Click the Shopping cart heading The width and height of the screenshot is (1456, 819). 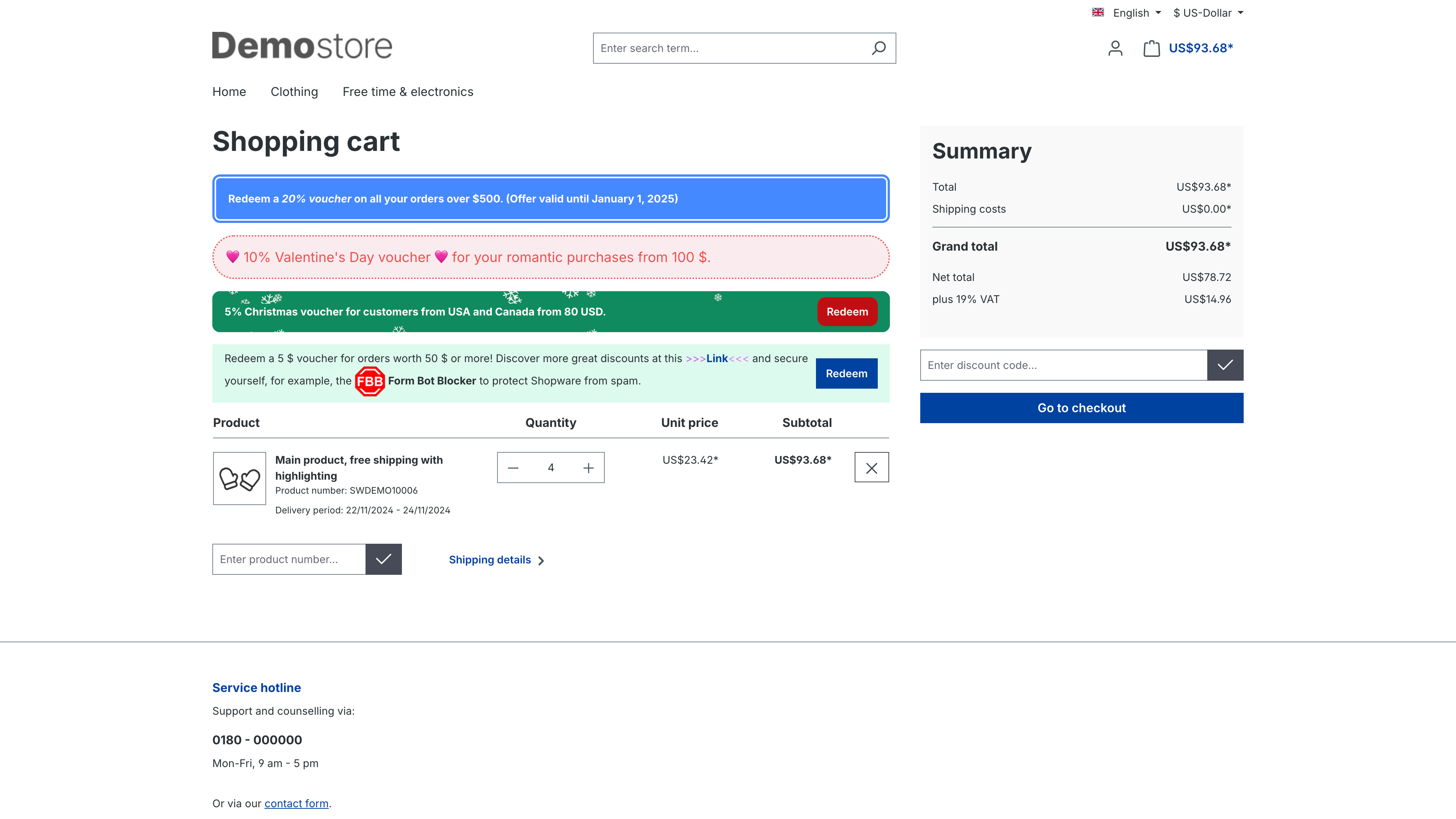point(306,141)
